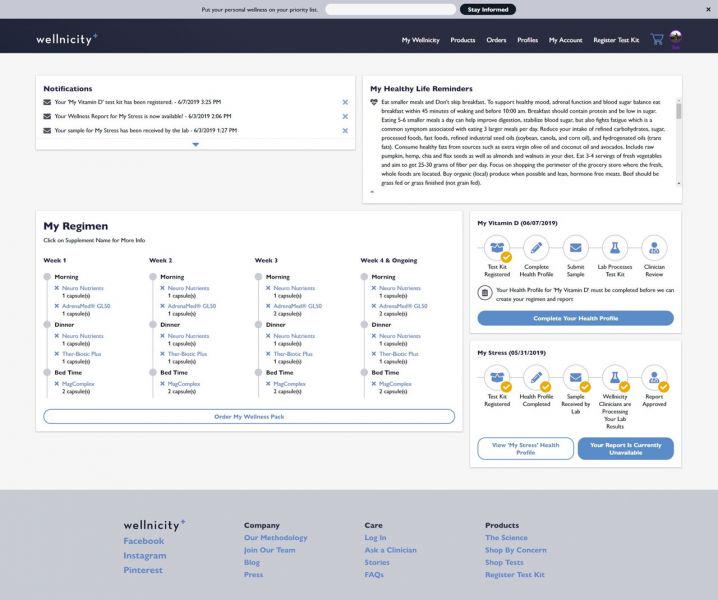718x600 pixels.
Task: Open Products in the navigation bar
Action: pyautogui.click(x=462, y=40)
